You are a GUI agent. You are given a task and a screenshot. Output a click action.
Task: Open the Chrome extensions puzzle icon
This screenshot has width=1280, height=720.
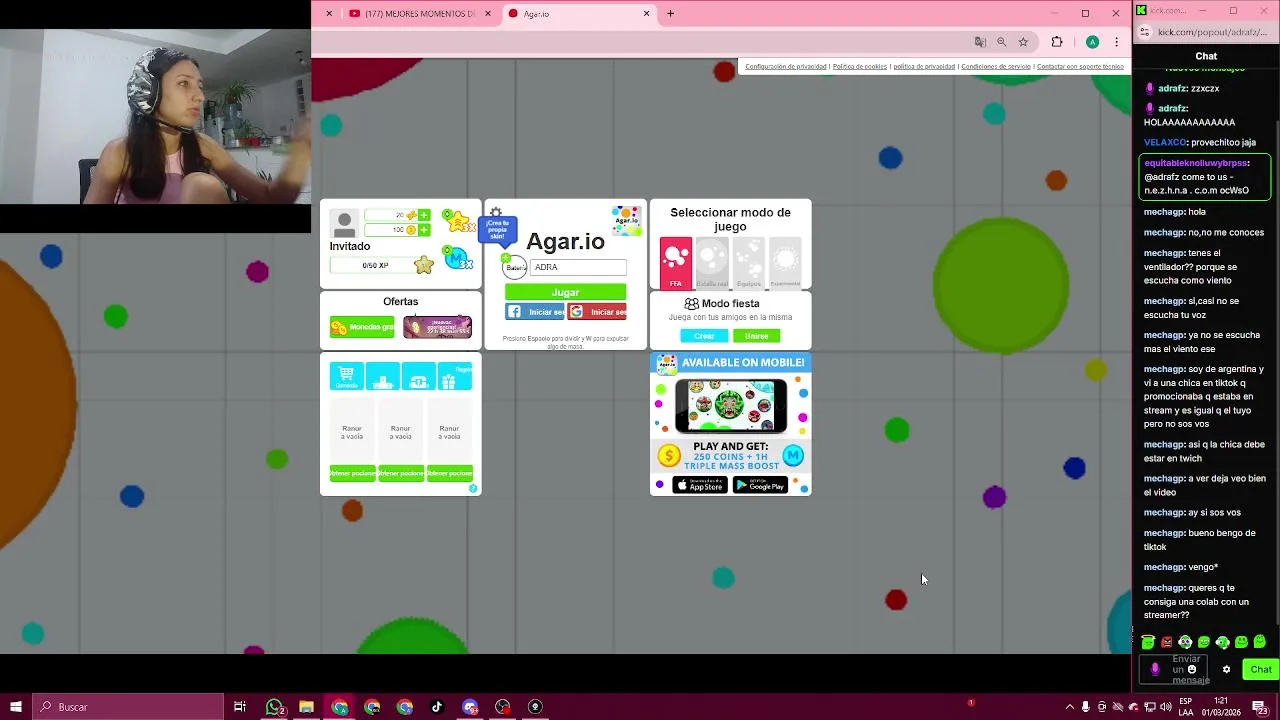pos(1056,42)
